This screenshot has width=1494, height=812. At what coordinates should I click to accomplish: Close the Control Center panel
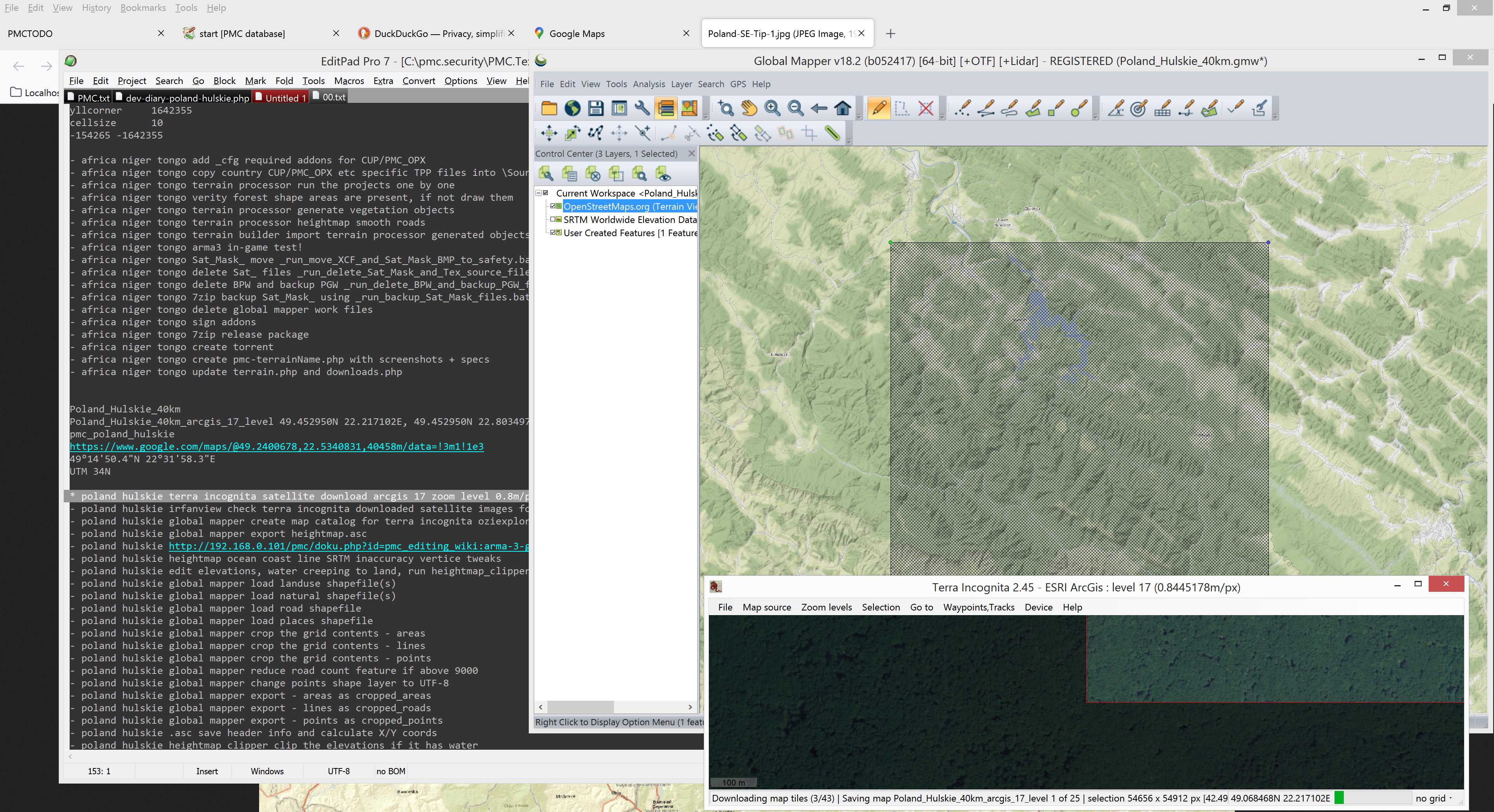[x=691, y=154]
